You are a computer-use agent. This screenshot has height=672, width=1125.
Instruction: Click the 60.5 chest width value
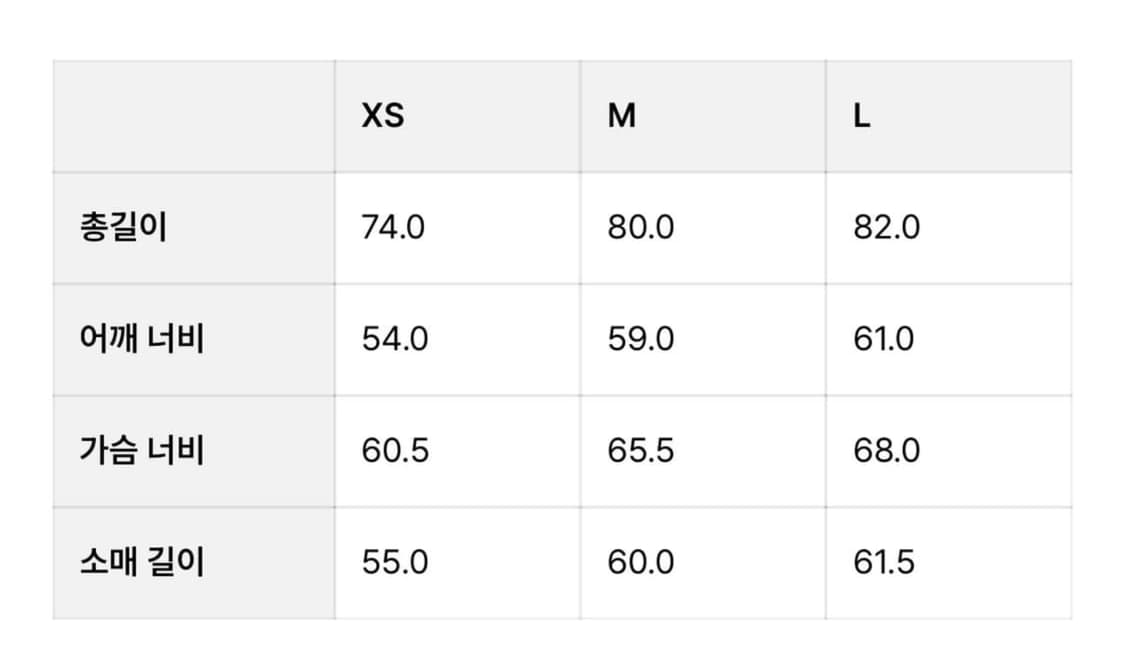[x=395, y=451]
